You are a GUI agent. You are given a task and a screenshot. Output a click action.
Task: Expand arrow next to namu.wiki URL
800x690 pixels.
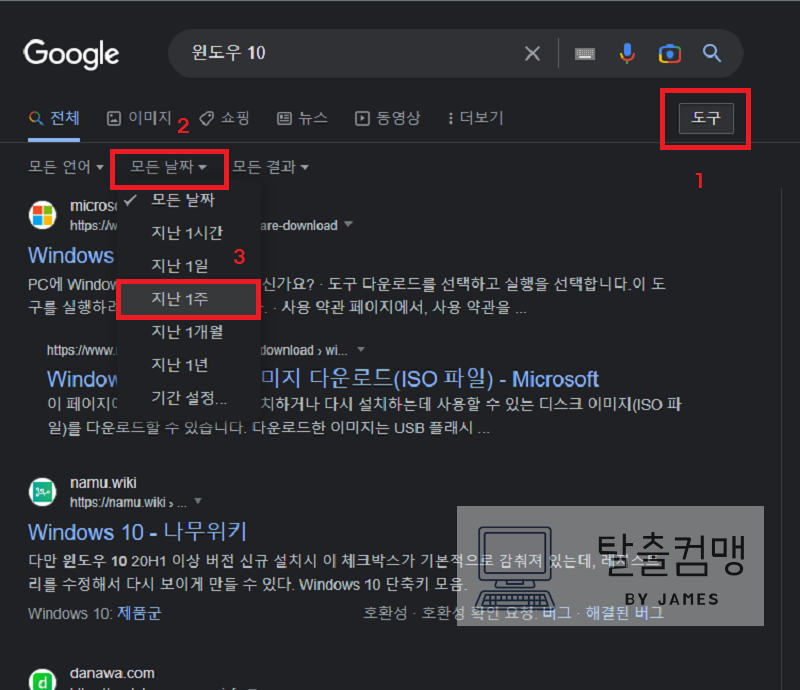198,501
